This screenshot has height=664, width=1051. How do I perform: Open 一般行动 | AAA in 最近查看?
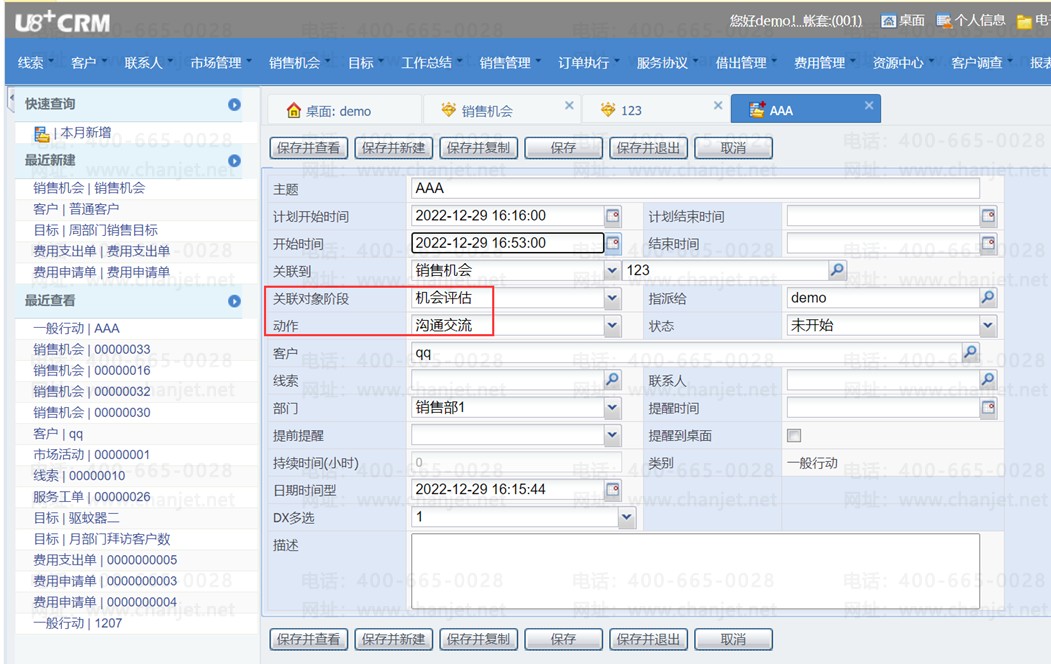76,328
